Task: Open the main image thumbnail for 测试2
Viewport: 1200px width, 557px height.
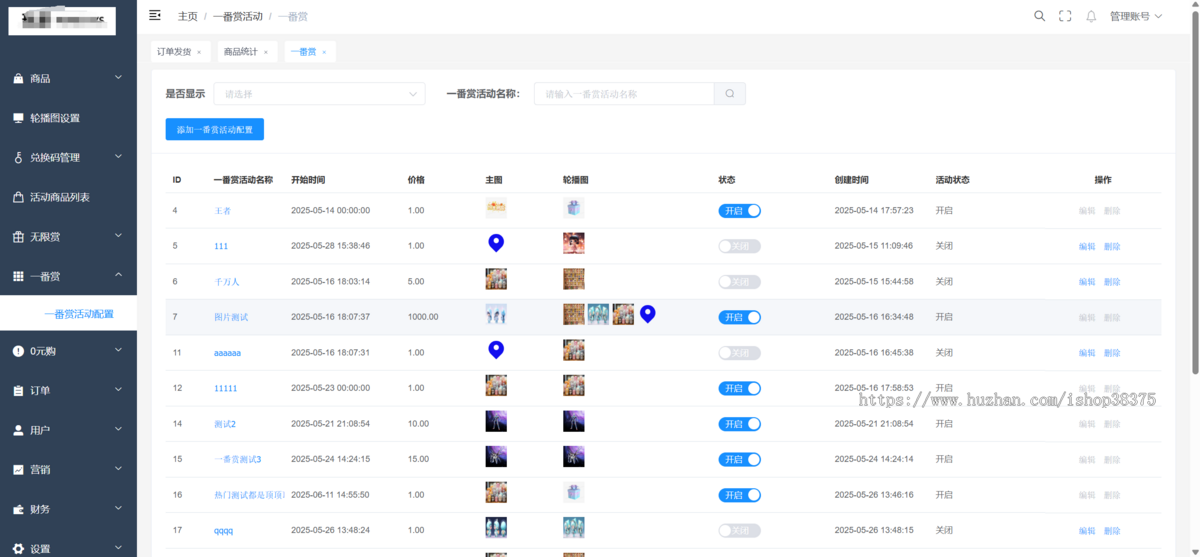Action: (496, 421)
